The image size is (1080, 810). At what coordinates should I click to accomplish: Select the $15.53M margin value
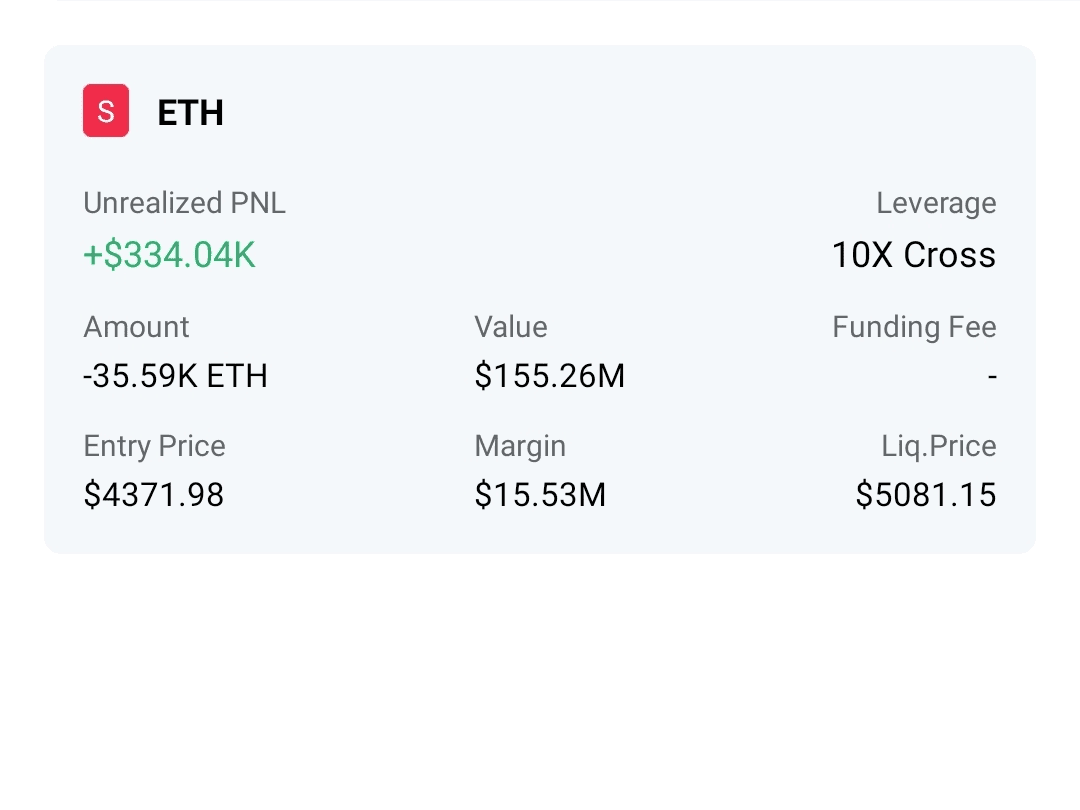point(540,494)
